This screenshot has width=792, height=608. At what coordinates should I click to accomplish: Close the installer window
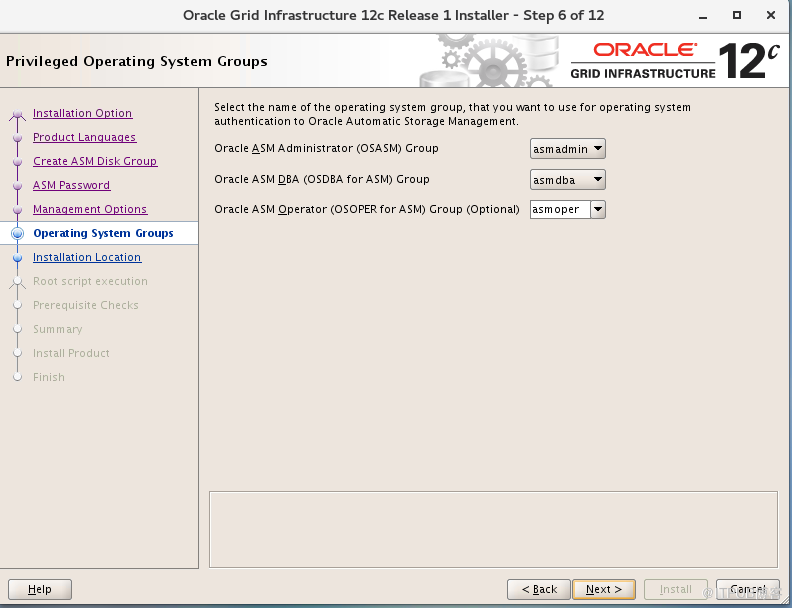[771, 15]
